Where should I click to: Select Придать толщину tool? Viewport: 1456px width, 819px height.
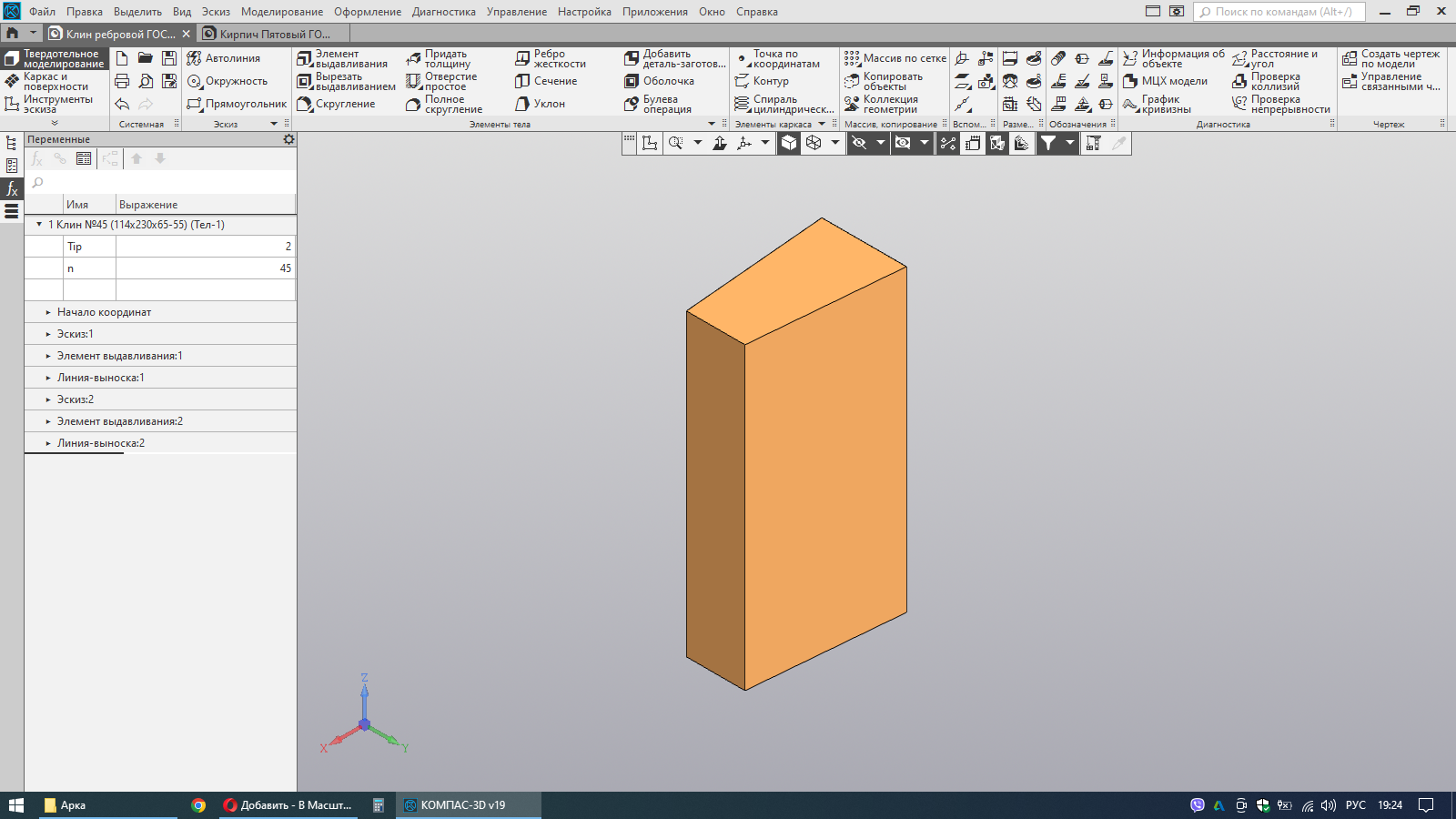[x=439, y=58]
